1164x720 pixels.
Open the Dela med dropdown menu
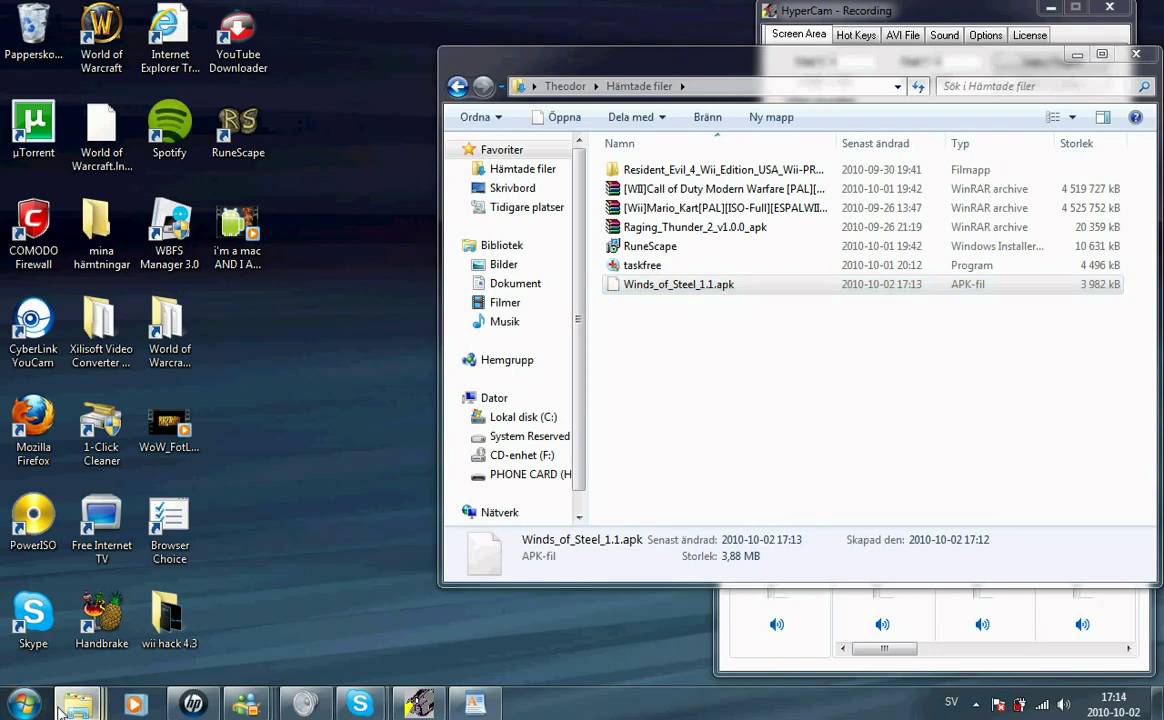pos(636,117)
